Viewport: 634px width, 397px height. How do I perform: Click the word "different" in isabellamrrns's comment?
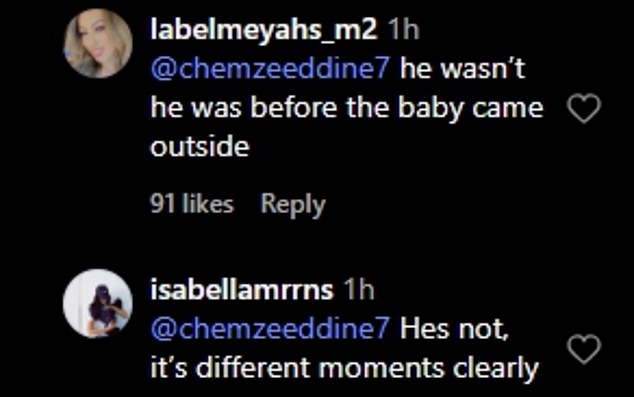pos(253,367)
